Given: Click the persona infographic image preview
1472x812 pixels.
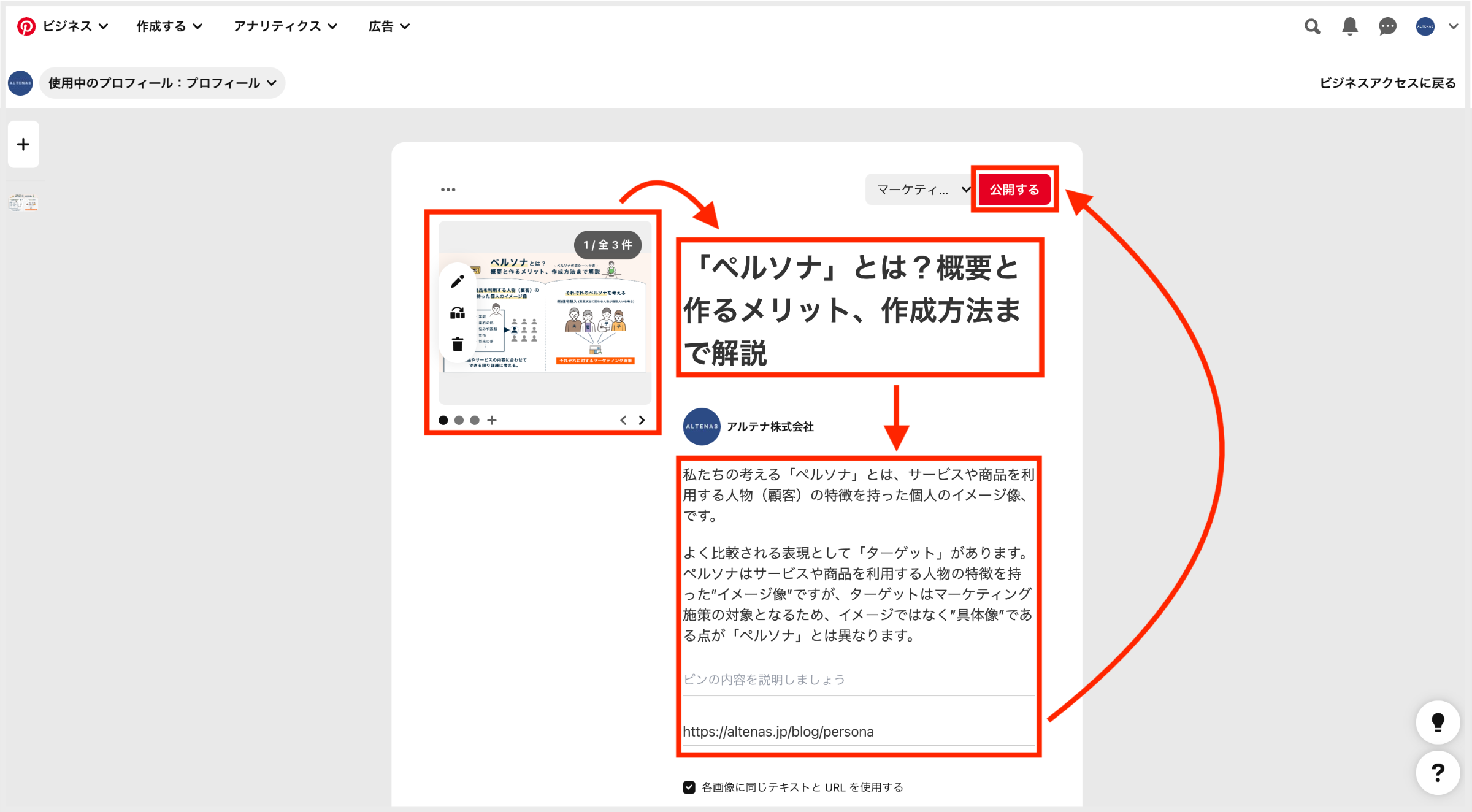Looking at the screenshot, I should (545, 313).
